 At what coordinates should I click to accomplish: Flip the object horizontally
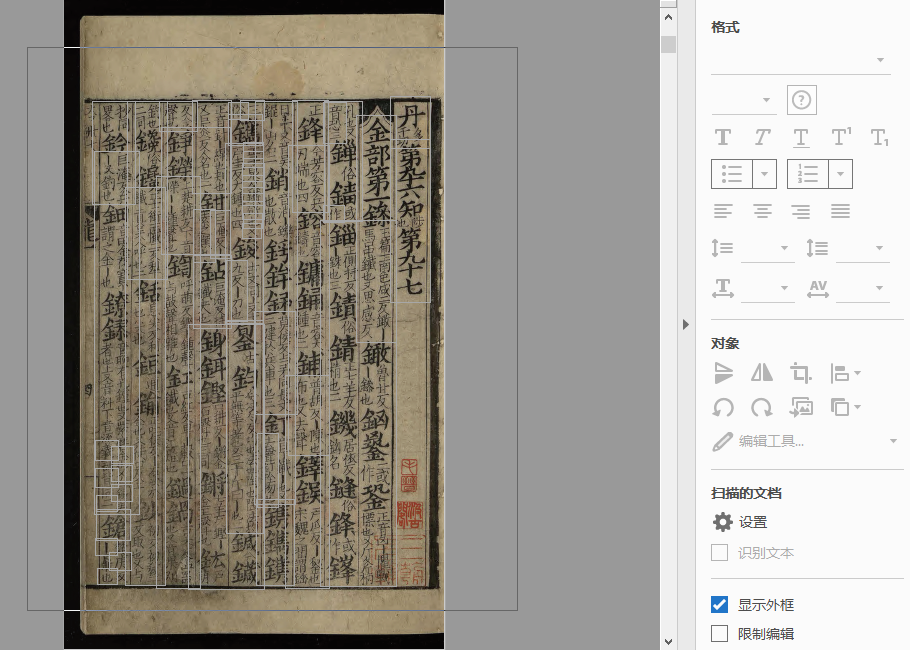(x=762, y=373)
